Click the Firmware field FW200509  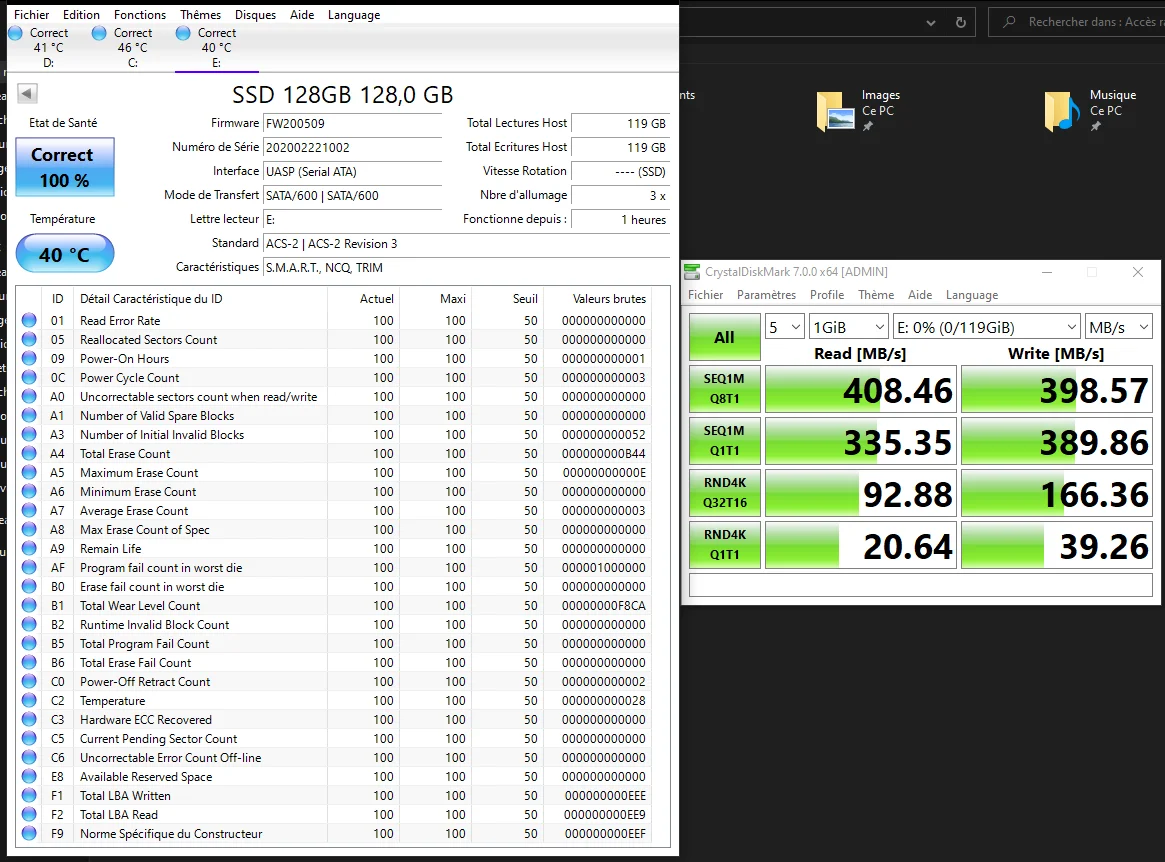pyautogui.click(x=353, y=123)
